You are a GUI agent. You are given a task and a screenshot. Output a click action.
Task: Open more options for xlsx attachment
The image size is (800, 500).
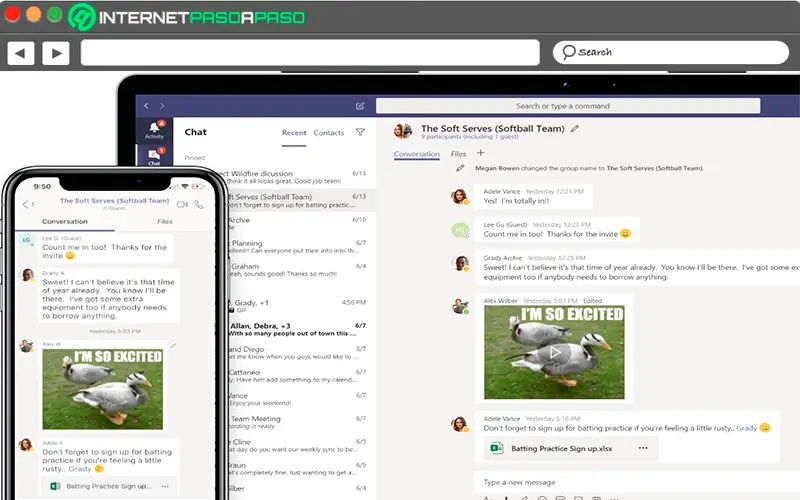(x=643, y=448)
